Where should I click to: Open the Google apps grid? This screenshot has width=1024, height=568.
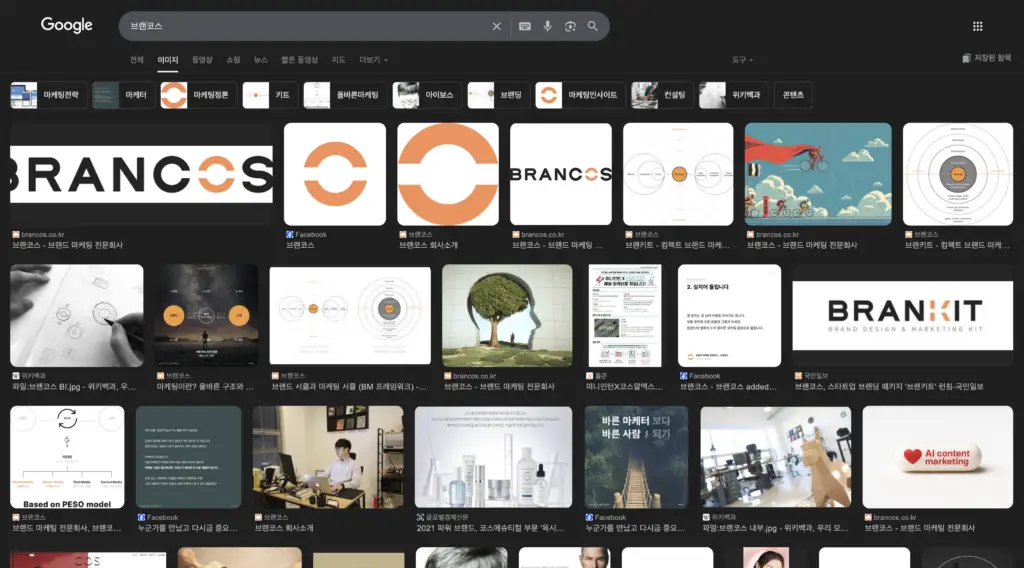pos(978,26)
